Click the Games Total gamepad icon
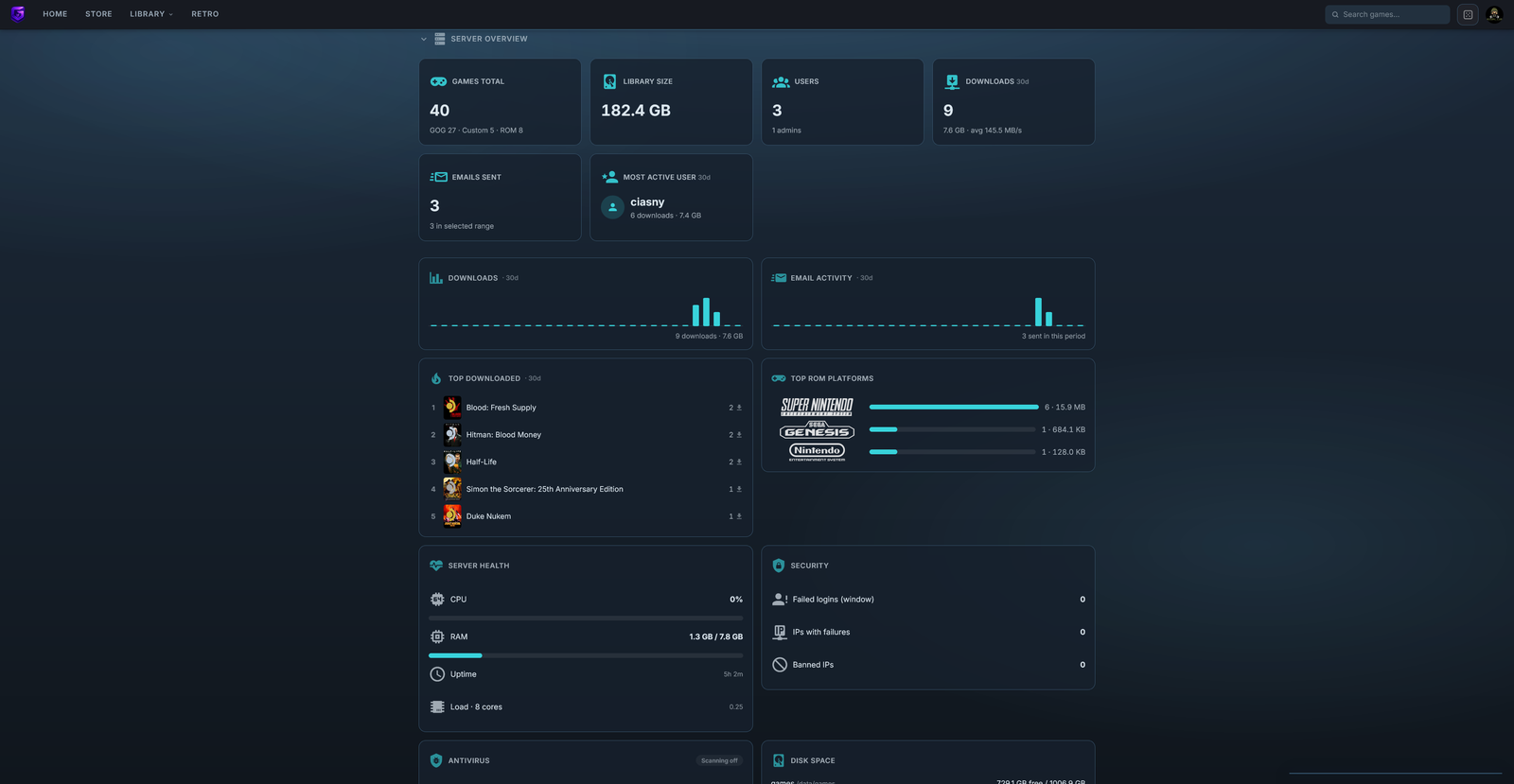Screen dimensions: 1514x784 pos(438,81)
